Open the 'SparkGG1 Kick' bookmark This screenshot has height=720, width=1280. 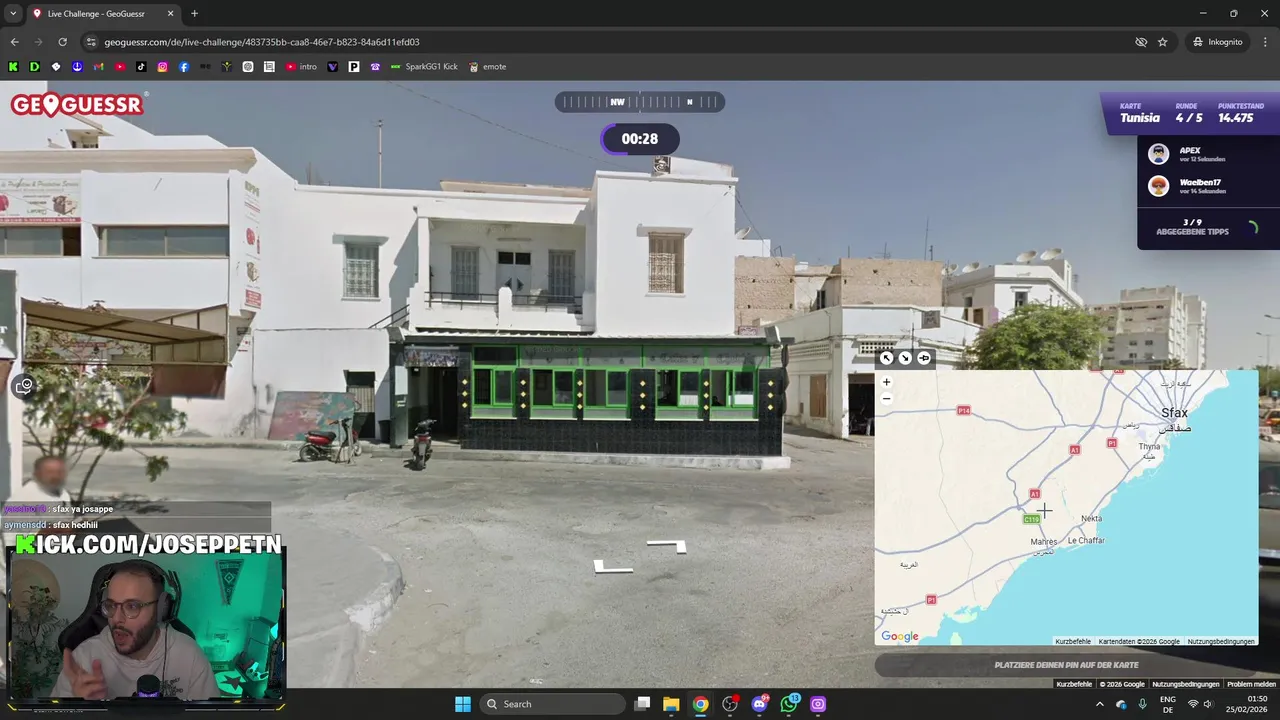pos(424,67)
